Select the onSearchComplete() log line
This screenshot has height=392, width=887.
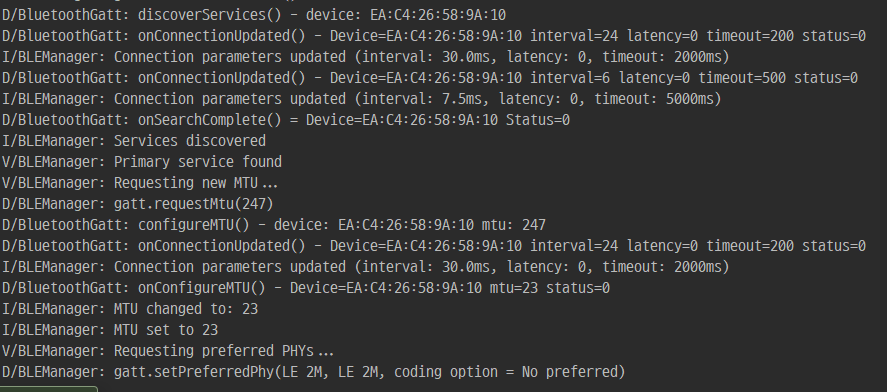click(x=286, y=120)
